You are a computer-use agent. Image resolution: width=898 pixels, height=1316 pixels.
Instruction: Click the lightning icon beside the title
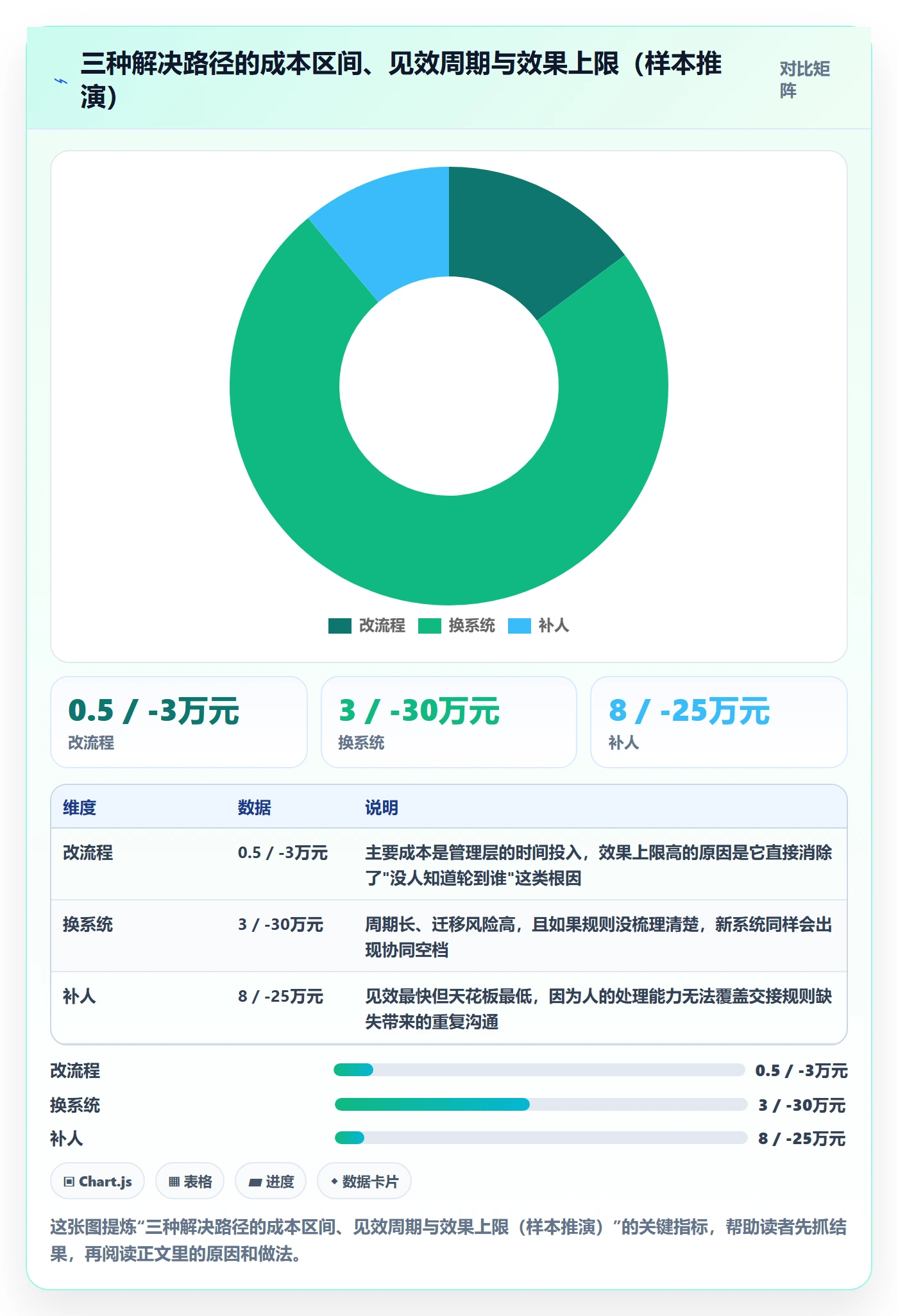[61, 81]
